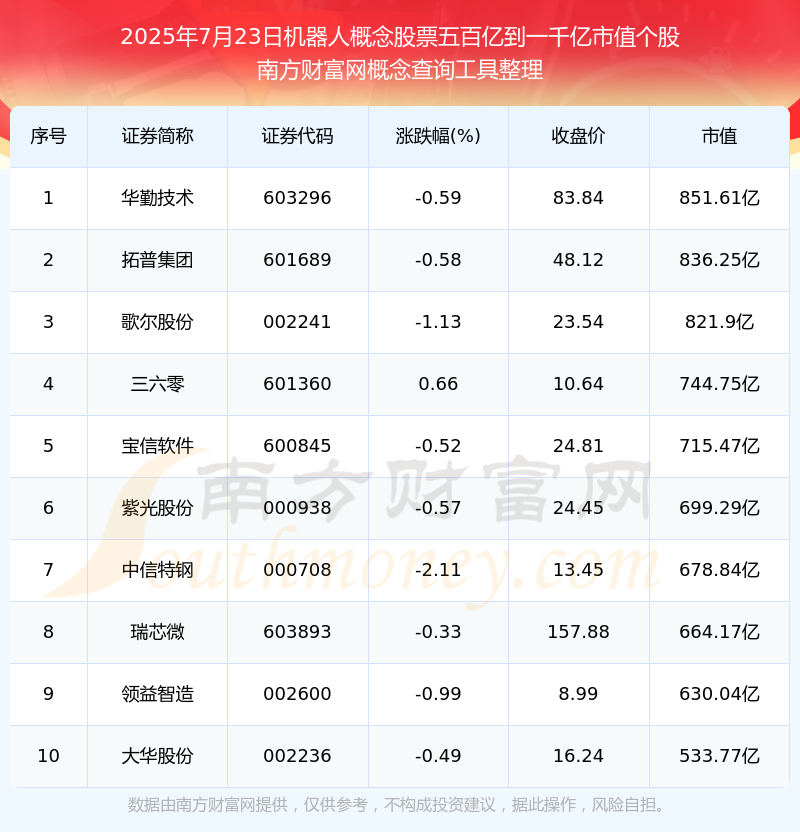Image resolution: width=800 pixels, height=832 pixels.
Task: Click closing price 8.99
Action: click(x=578, y=694)
